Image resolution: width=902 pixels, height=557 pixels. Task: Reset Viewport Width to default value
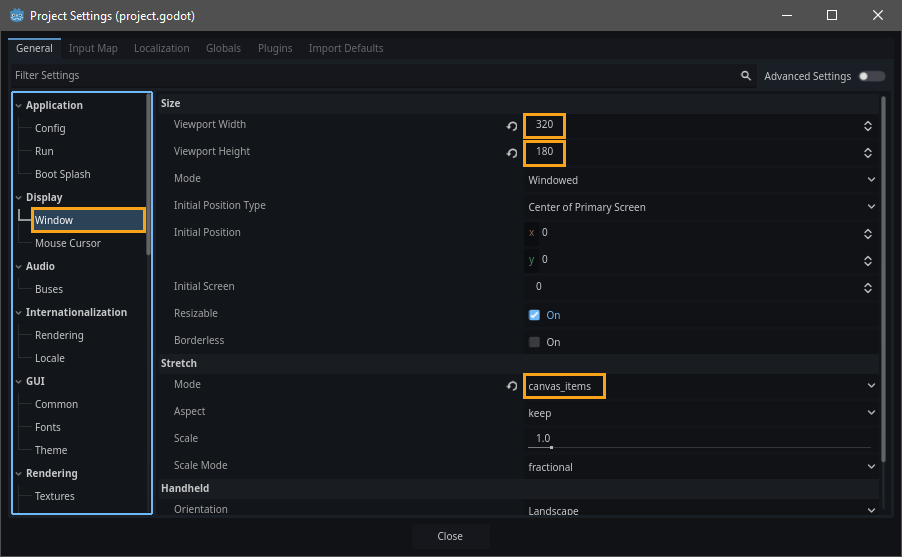pyautogui.click(x=512, y=126)
